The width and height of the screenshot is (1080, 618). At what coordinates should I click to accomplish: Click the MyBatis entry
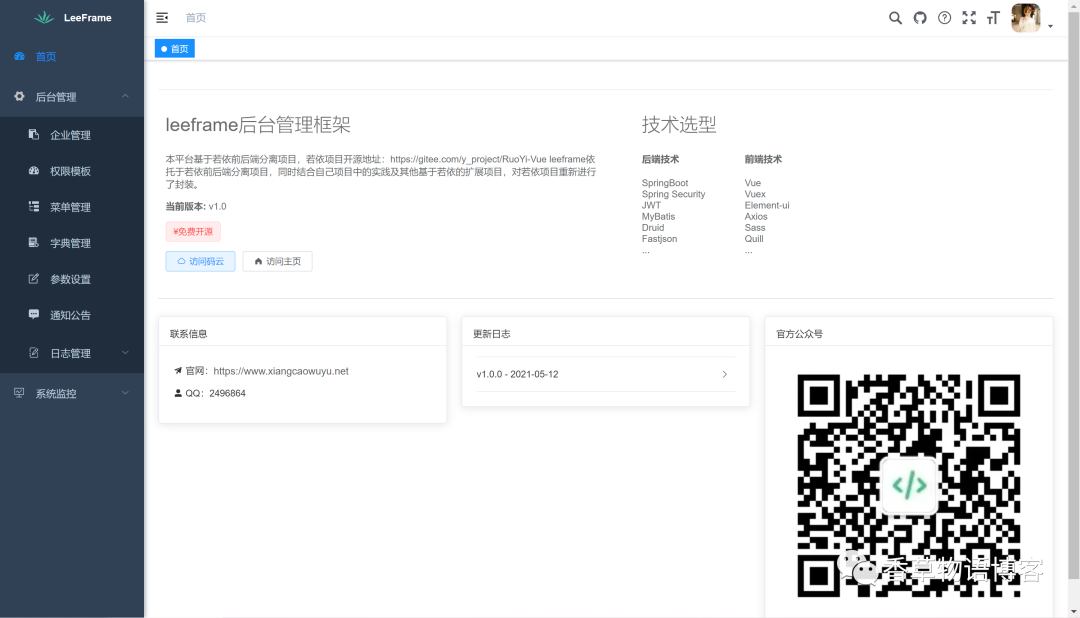[x=658, y=216]
